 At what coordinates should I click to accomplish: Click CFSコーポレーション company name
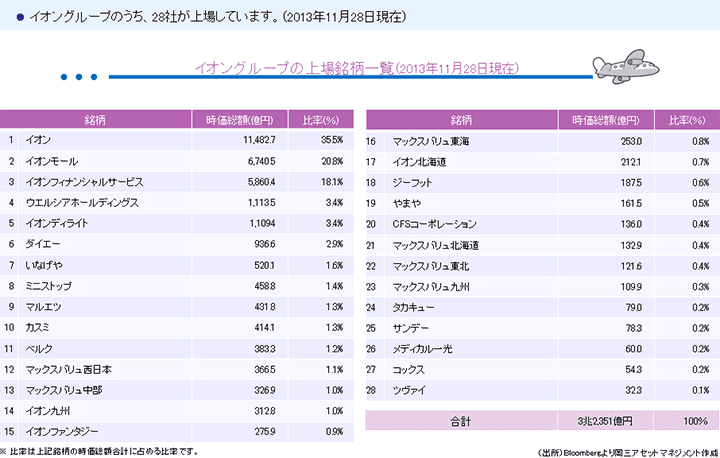point(434,224)
